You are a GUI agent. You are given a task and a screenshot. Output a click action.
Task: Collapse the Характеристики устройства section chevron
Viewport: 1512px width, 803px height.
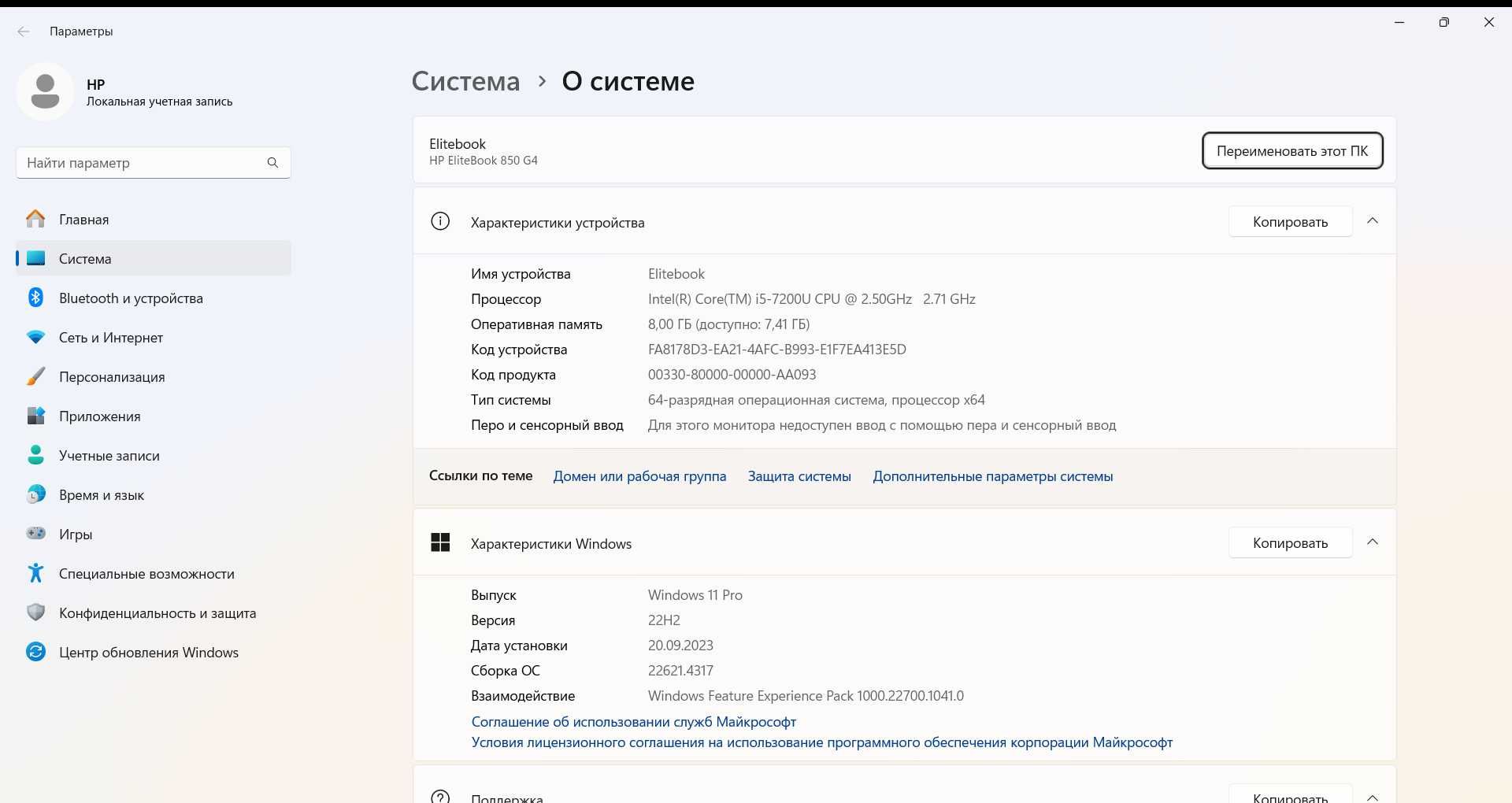pyautogui.click(x=1373, y=221)
